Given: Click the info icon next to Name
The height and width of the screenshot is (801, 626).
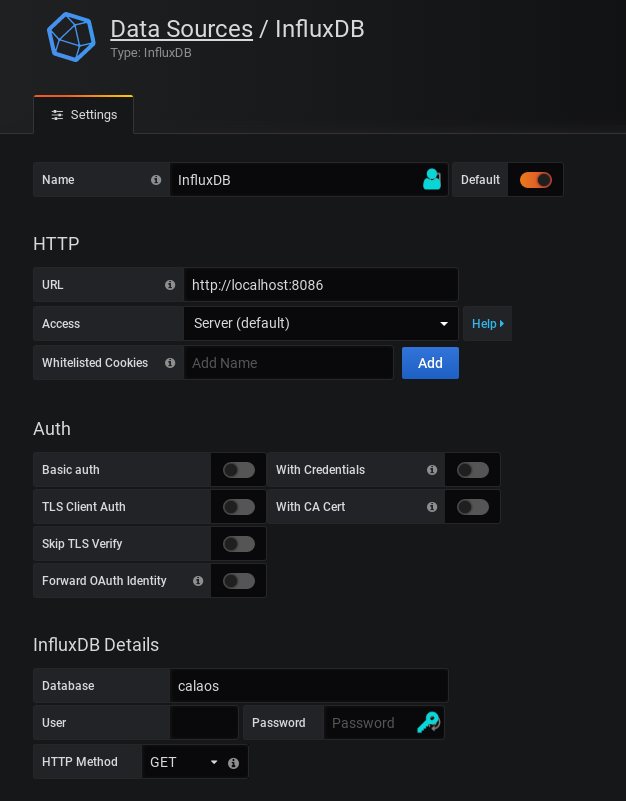Looking at the screenshot, I should pos(156,180).
